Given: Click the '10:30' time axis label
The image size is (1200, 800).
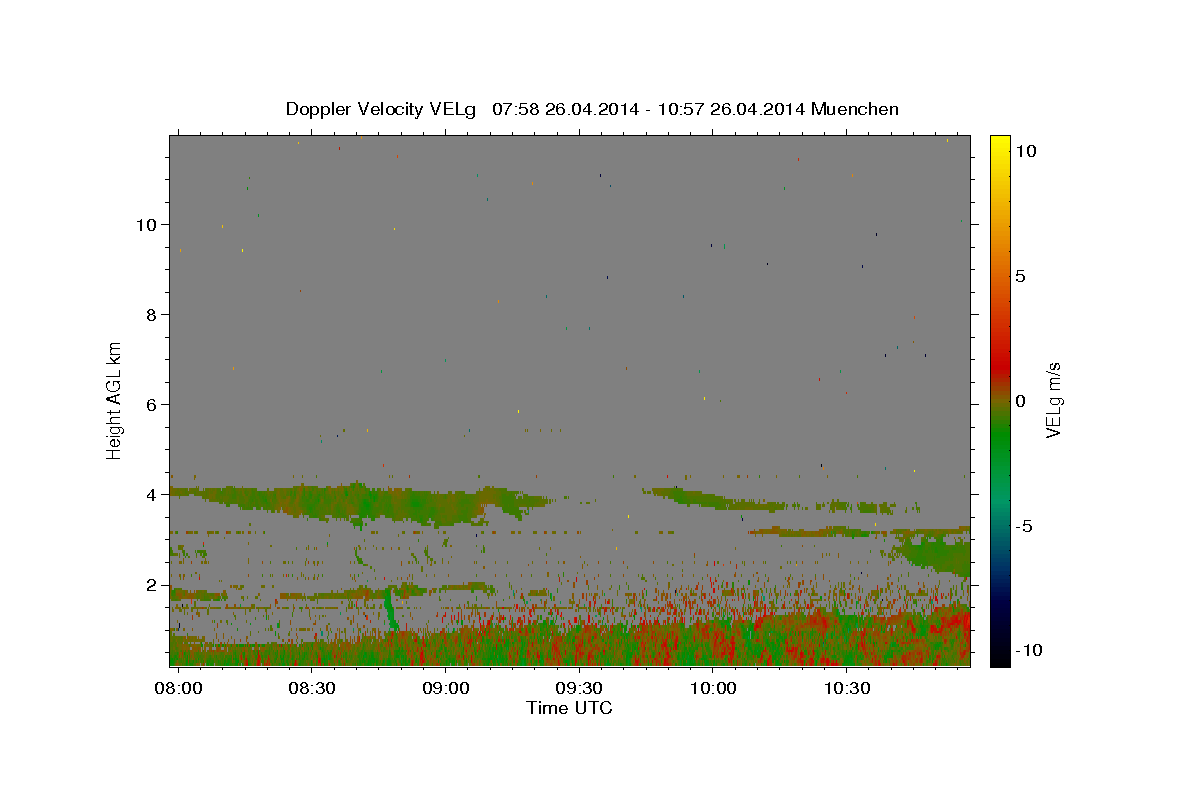Looking at the screenshot, I should point(846,689).
